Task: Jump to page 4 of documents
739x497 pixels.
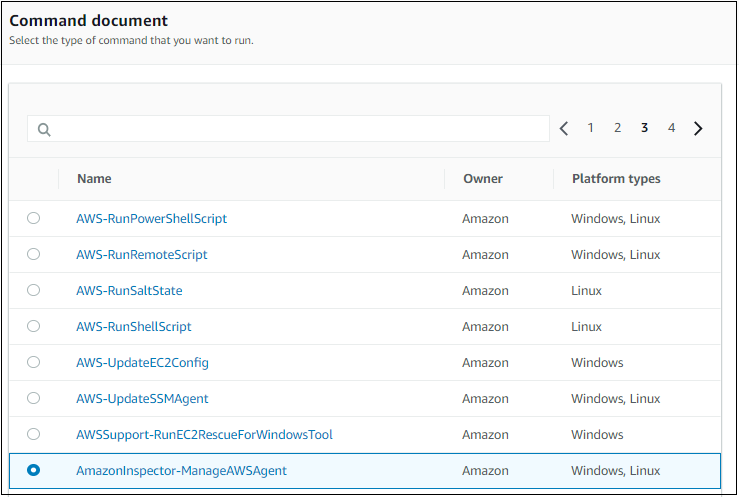Action: pos(672,128)
